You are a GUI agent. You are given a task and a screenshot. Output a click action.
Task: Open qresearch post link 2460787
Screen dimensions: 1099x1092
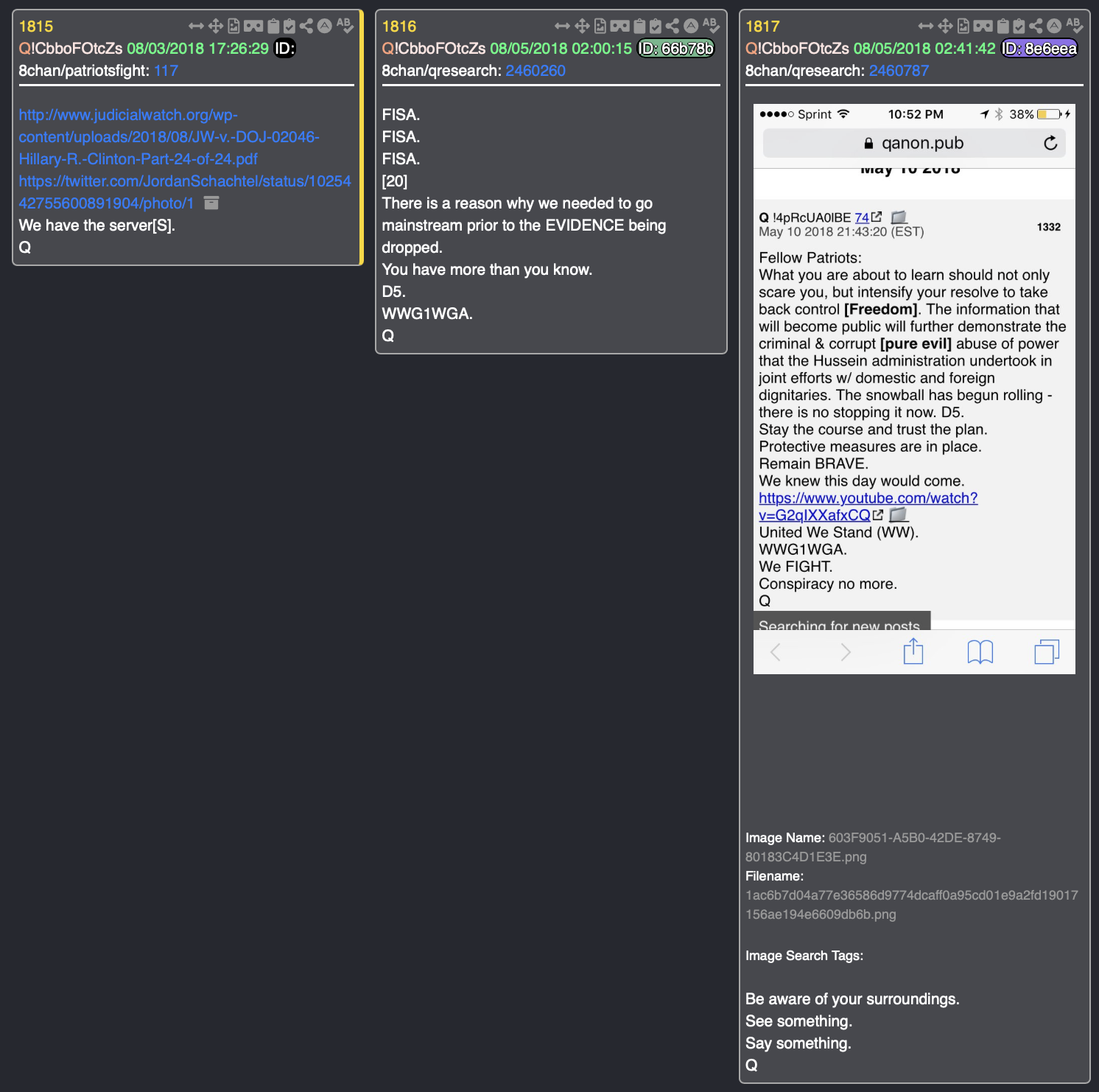[x=899, y=71]
